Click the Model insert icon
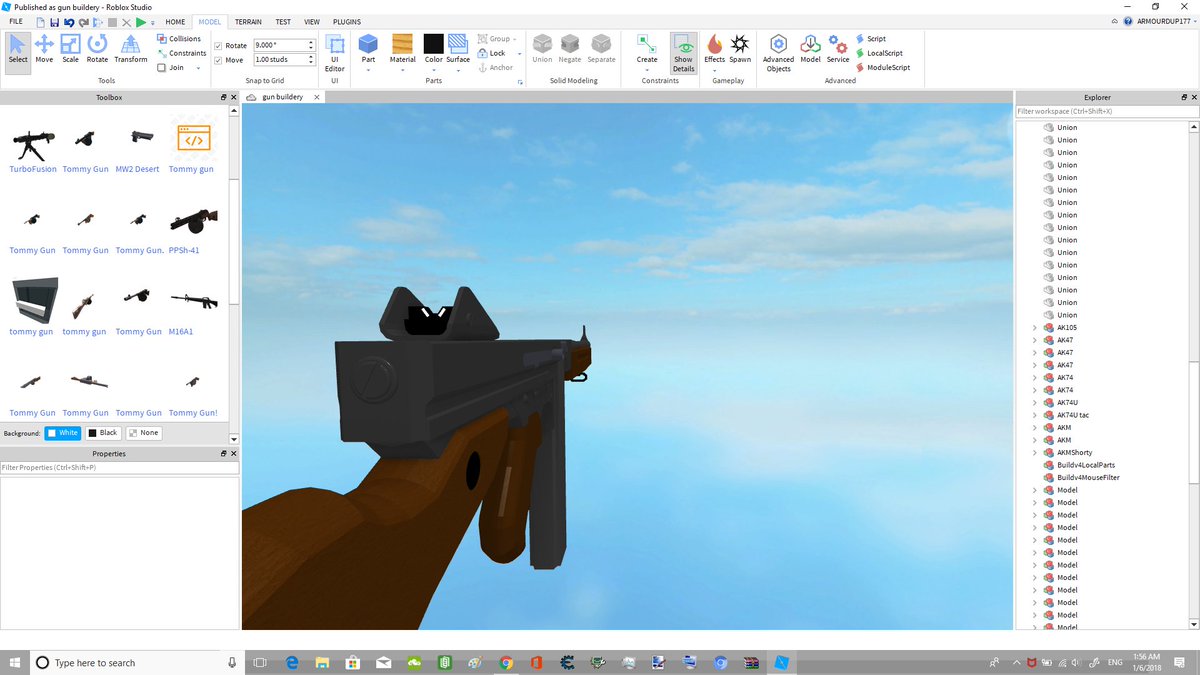The width and height of the screenshot is (1200, 675). tap(810, 48)
